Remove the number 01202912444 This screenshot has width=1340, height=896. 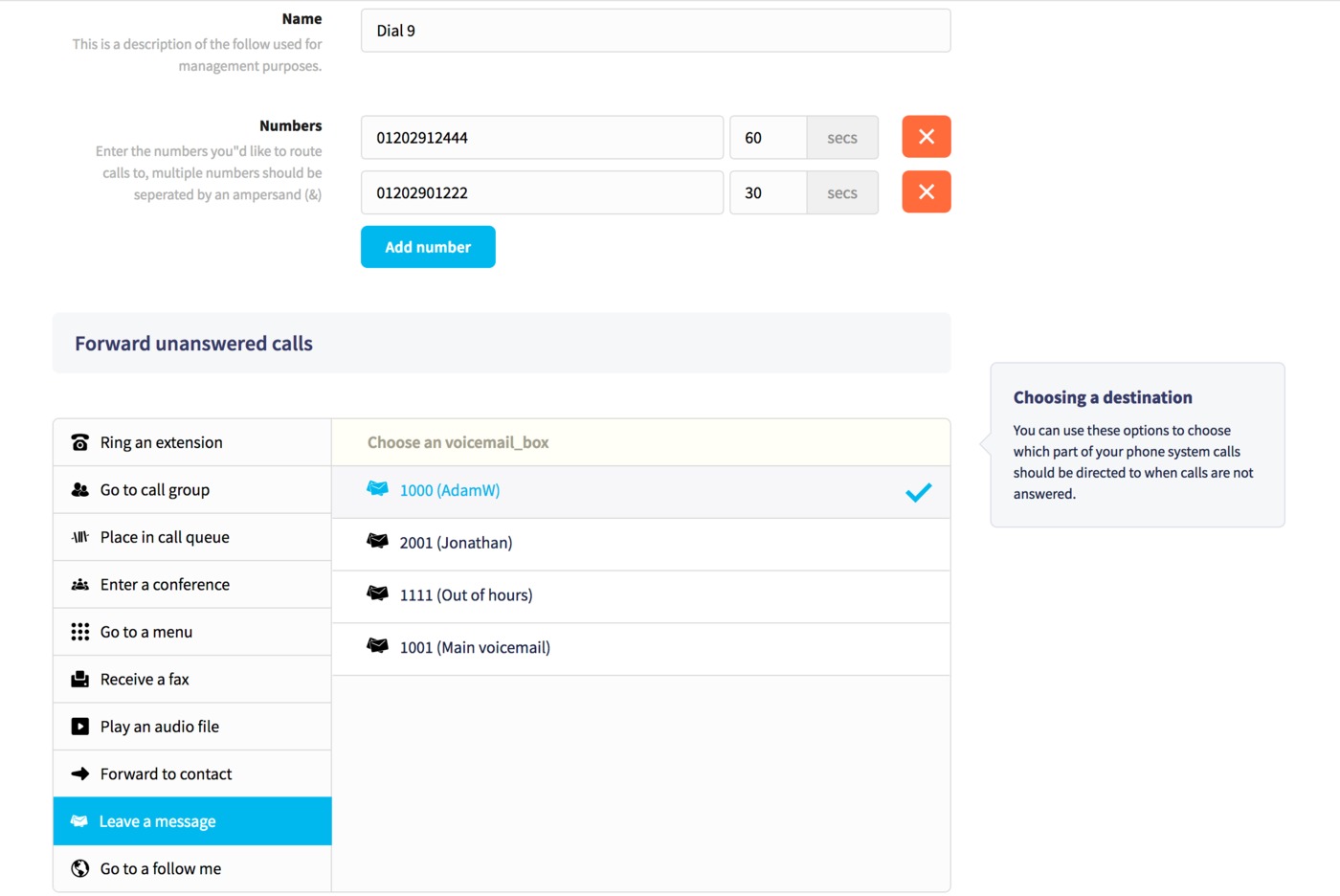927,137
